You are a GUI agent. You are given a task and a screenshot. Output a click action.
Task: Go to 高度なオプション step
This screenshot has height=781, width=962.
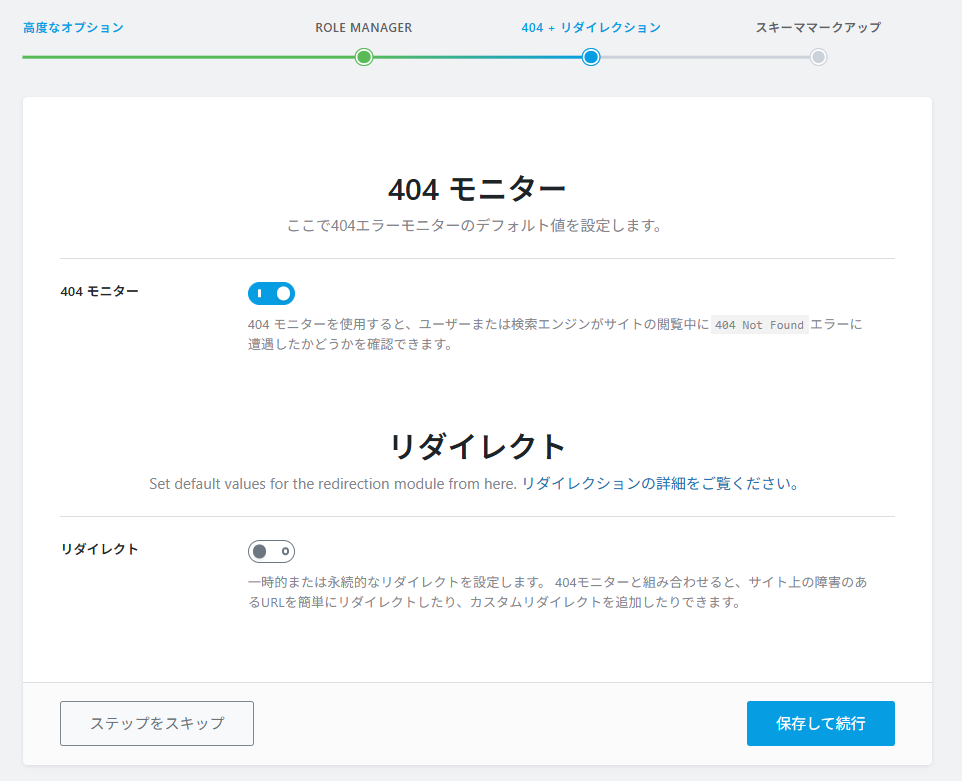pyautogui.click(x=73, y=28)
